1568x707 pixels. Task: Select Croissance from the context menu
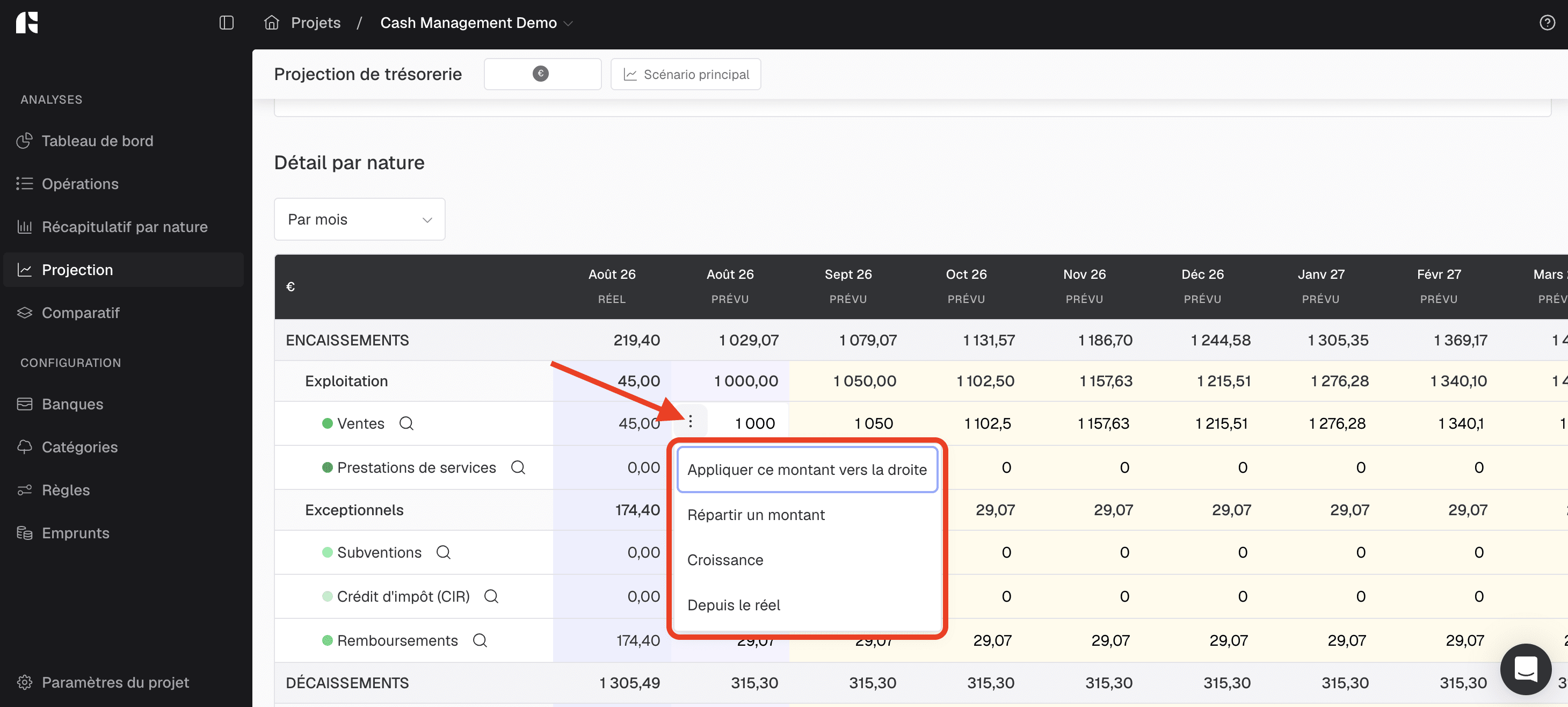click(x=807, y=560)
